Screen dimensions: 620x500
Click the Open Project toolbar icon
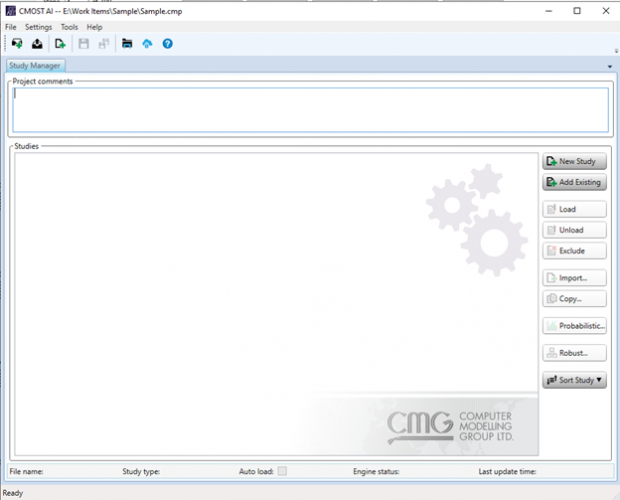click(x=37, y=43)
